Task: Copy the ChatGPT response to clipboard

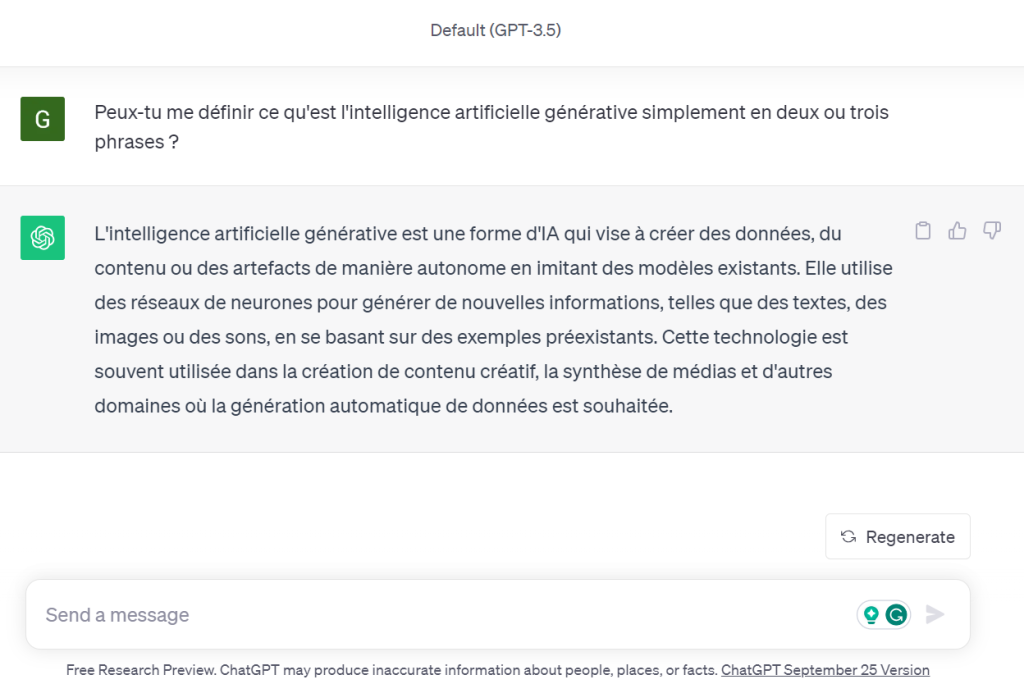Action: point(923,231)
